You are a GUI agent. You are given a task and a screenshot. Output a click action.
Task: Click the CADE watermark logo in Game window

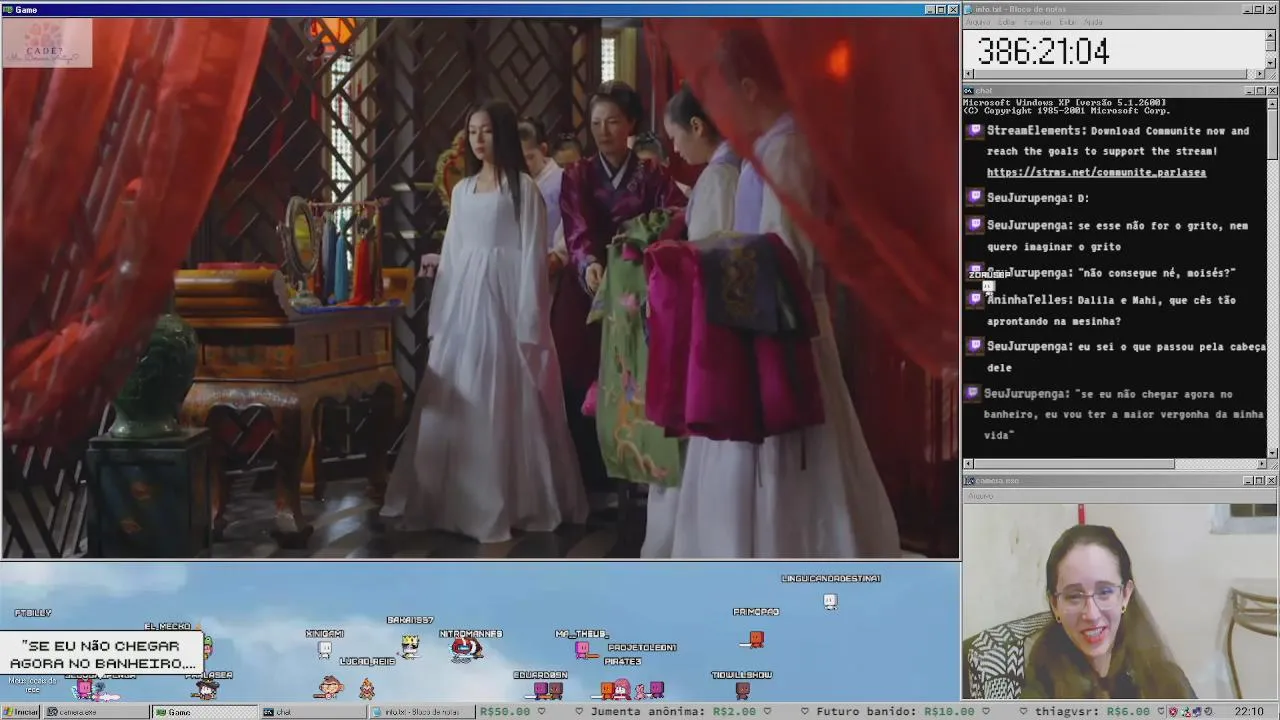click(48, 44)
